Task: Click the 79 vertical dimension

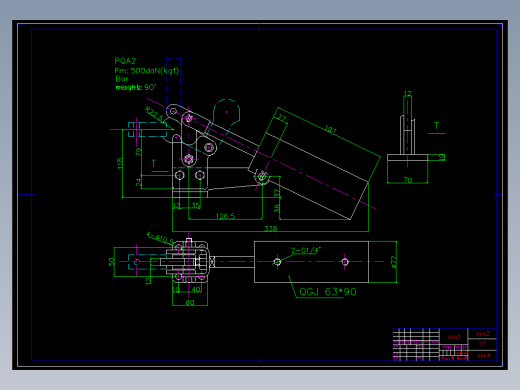Action: [138, 152]
